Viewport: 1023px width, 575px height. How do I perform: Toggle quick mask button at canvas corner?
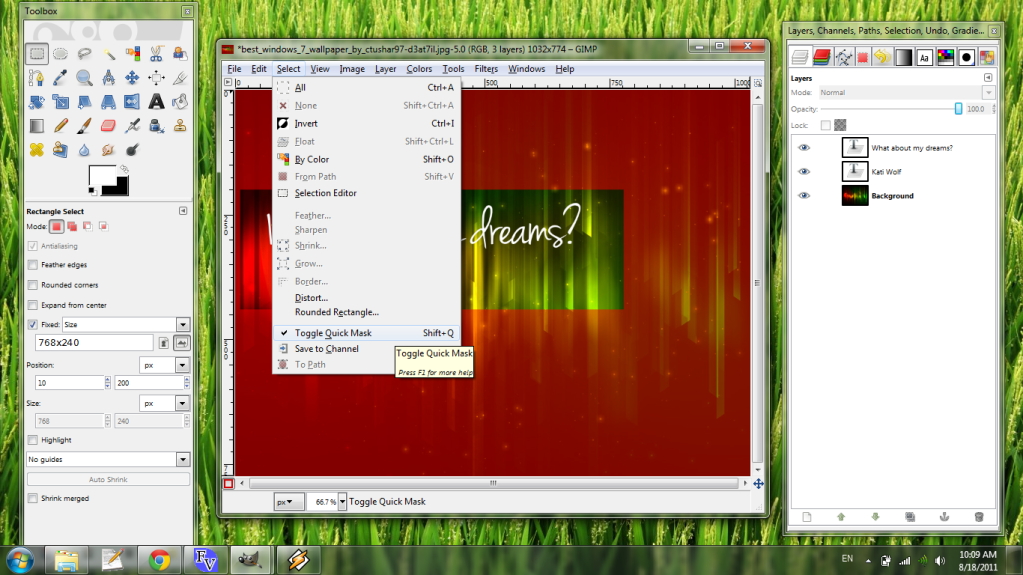(228, 484)
